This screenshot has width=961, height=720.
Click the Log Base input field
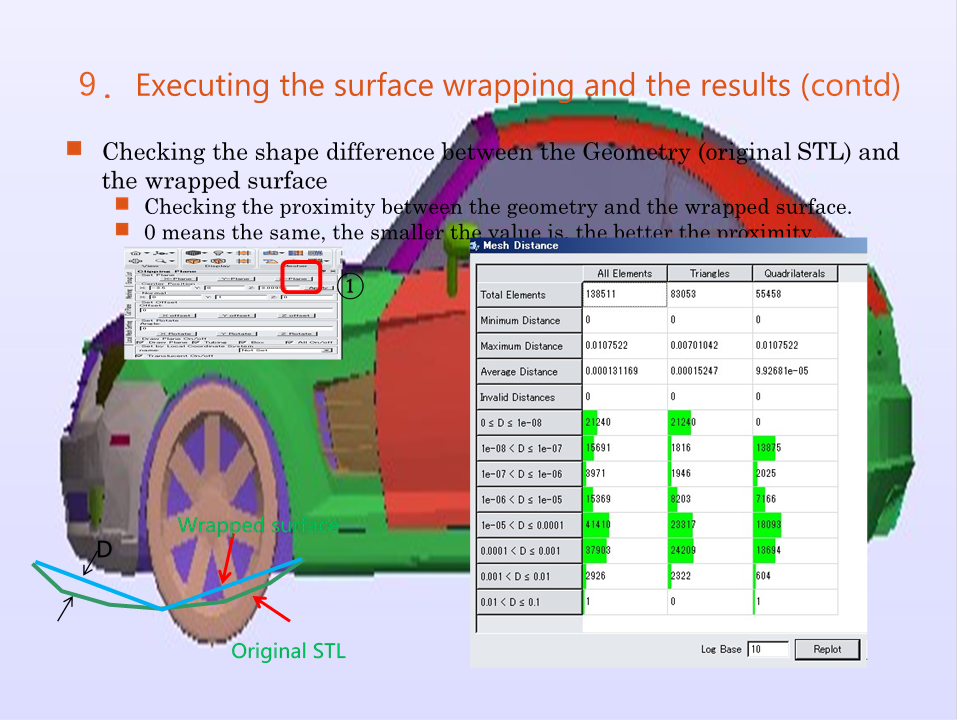coord(767,649)
